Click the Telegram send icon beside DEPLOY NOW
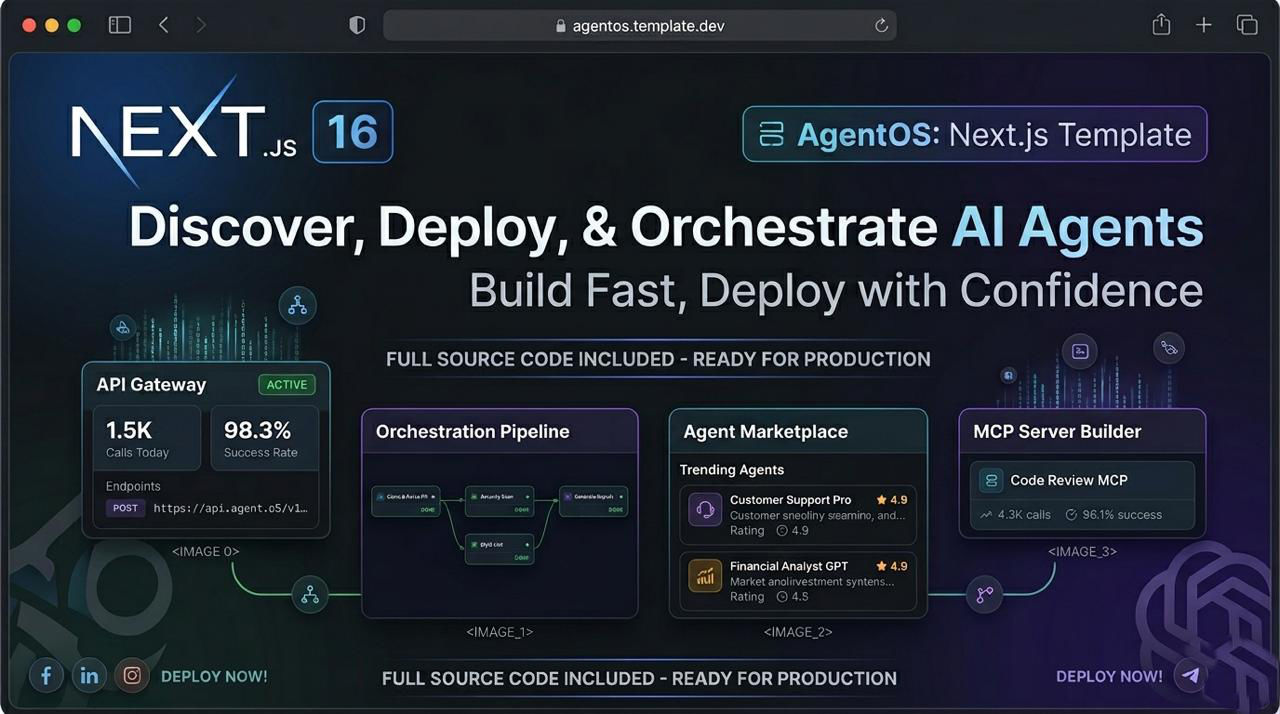Image resolution: width=1280 pixels, height=714 pixels. pyautogui.click(x=1190, y=675)
